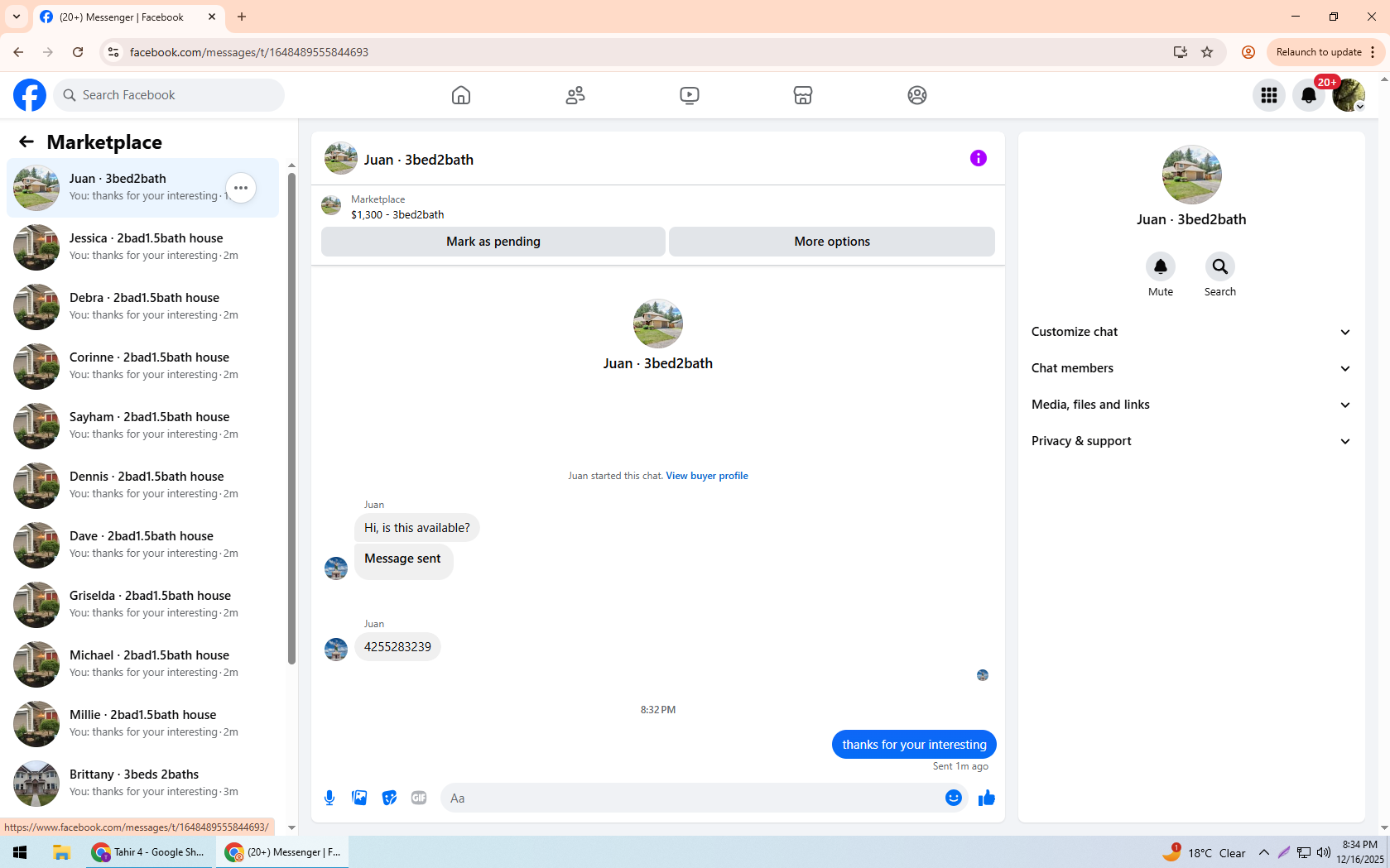
Task: Click the Search Facebook field
Action: 169,95
